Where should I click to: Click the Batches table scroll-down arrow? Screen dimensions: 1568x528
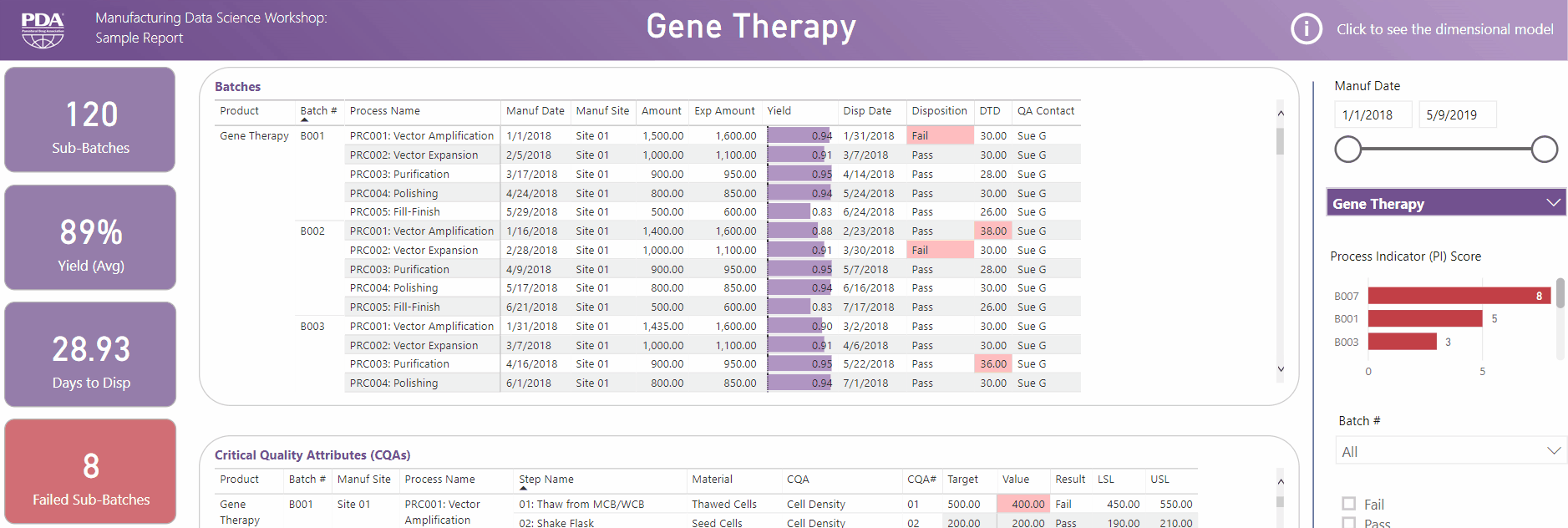pos(1281,369)
